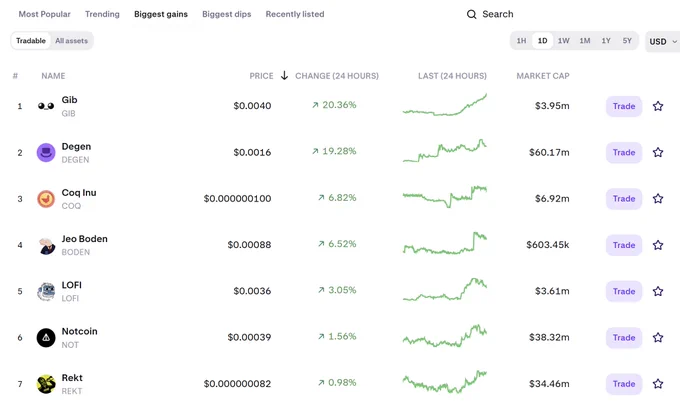Click the Jeo Boden asset name
The width and height of the screenshot is (680, 405).
[85, 239]
